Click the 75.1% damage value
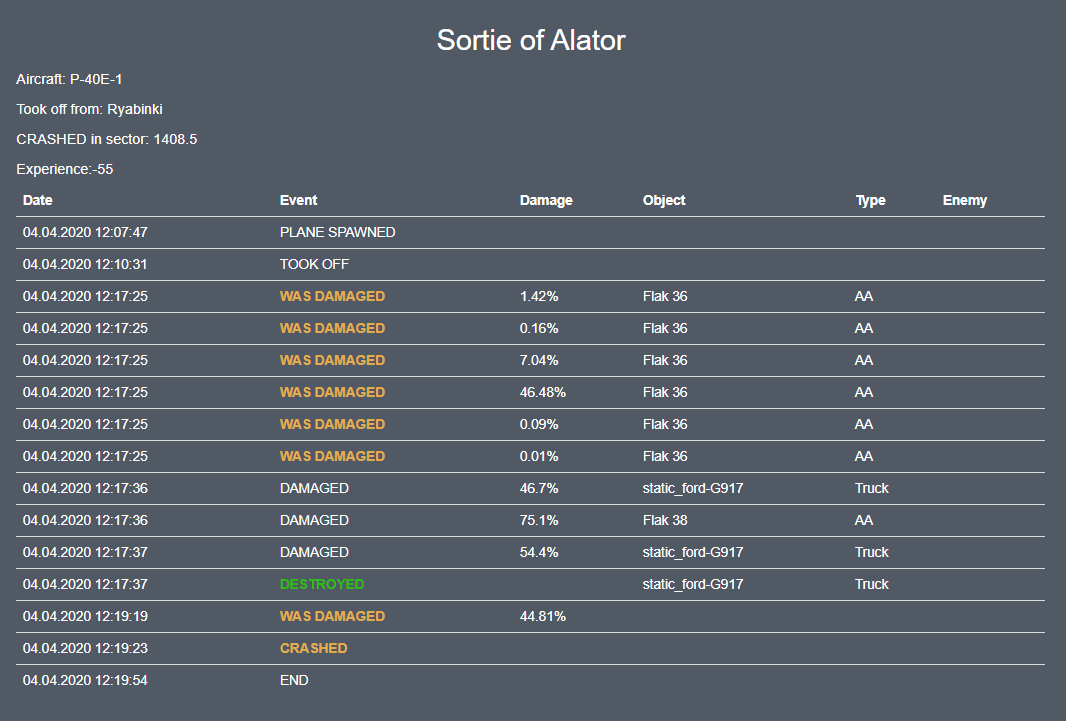Viewport: 1066px width, 721px height. click(x=539, y=520)
